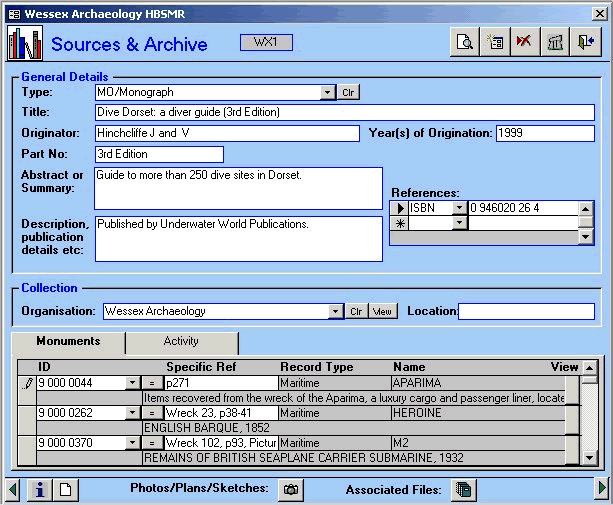Viewport: 613px width, 505px height.
Task: Click the blank page icon at bottom left
Action: pyautogui.click(x=64, y=489)
